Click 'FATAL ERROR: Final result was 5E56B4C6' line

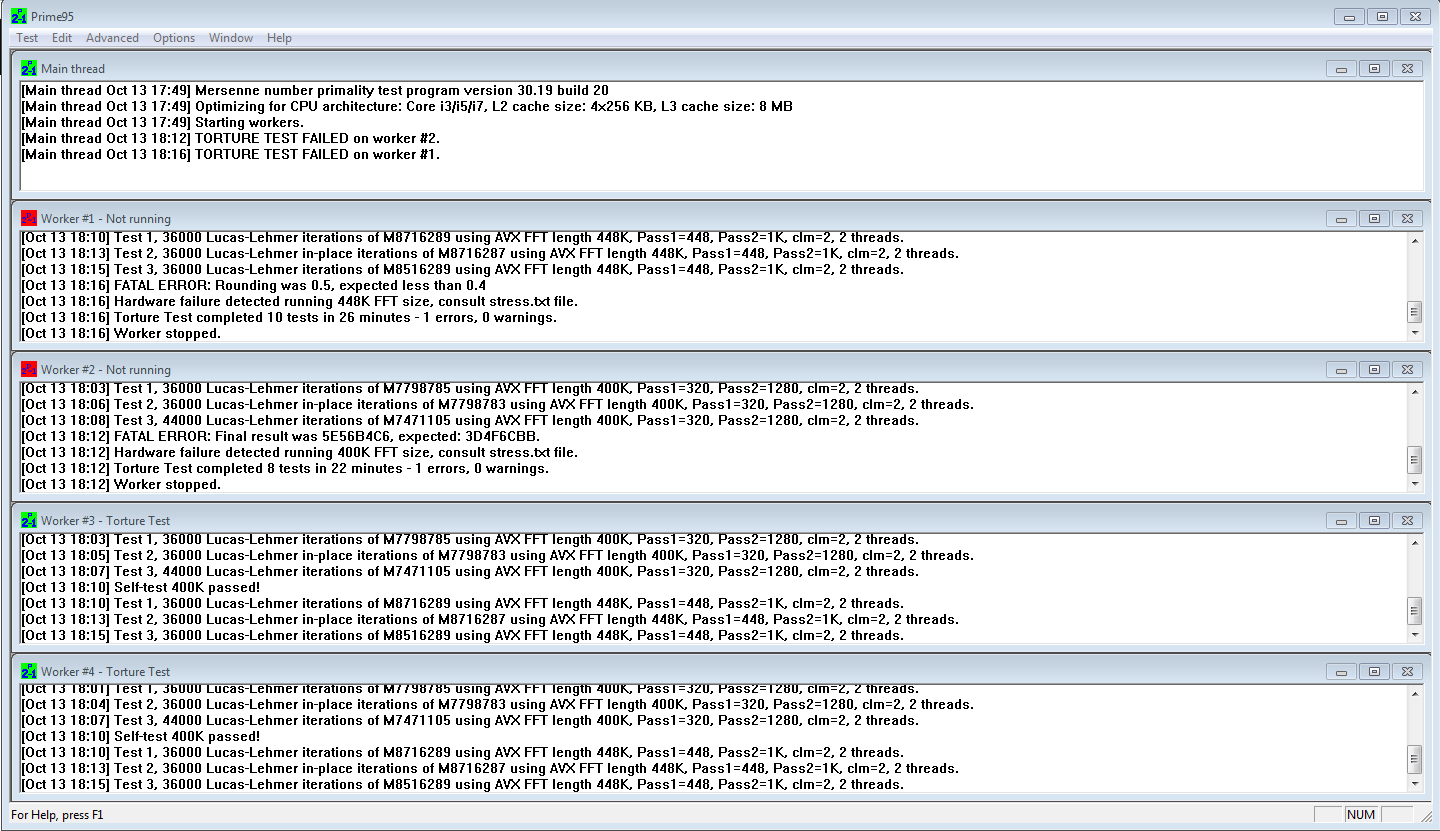(281, 436)
